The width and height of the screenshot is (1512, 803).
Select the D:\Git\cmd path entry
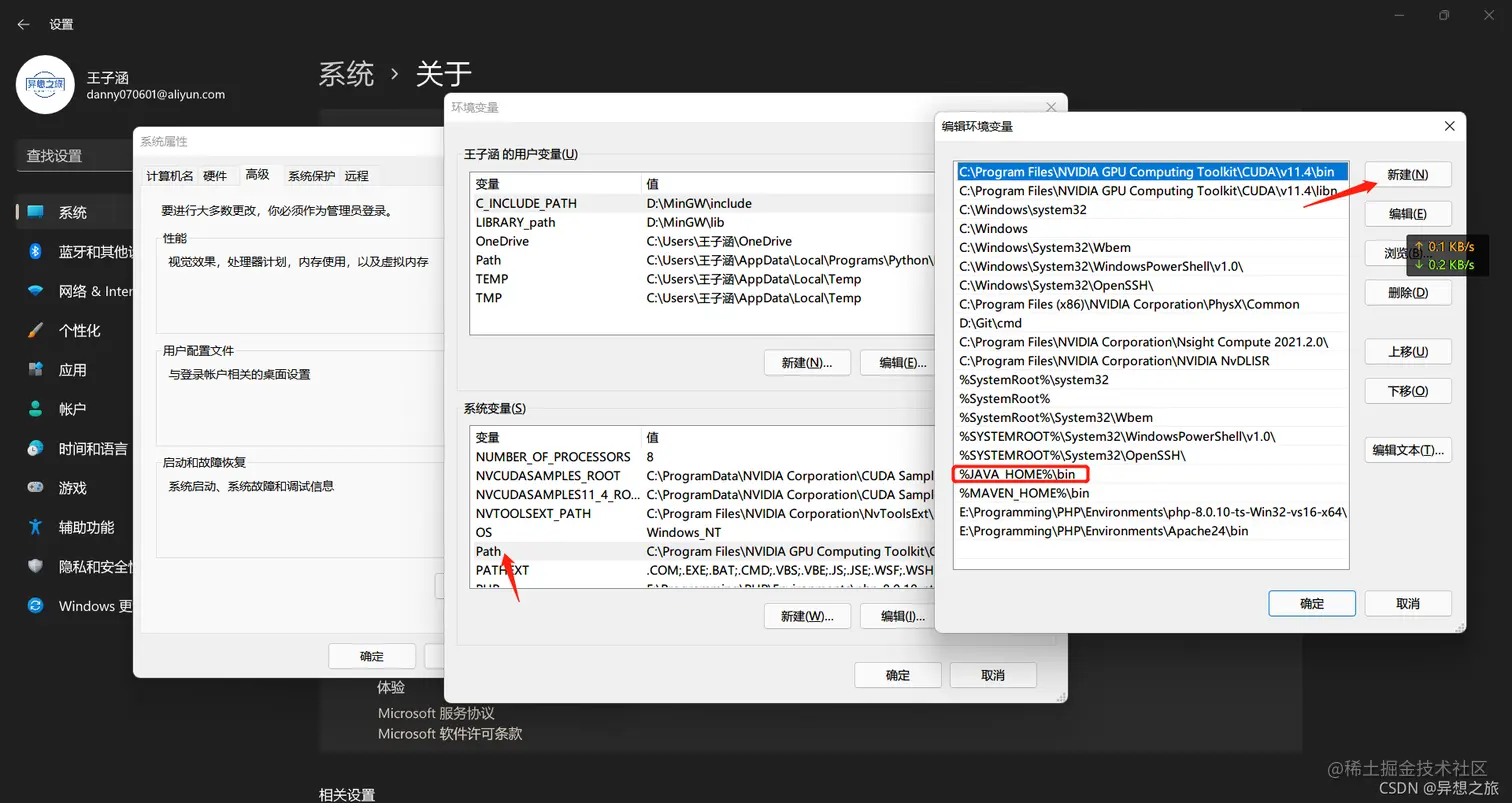coord(1151,323)
